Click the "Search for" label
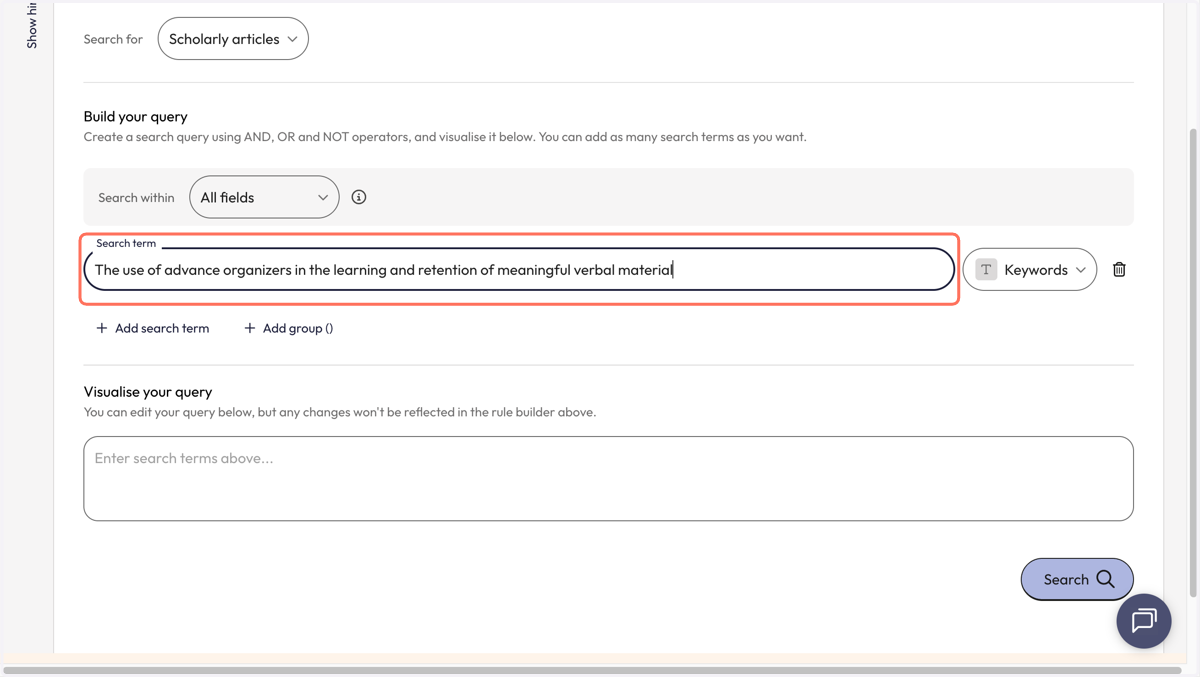Viewport: 1200px width, 677px height. coord(113,39)
